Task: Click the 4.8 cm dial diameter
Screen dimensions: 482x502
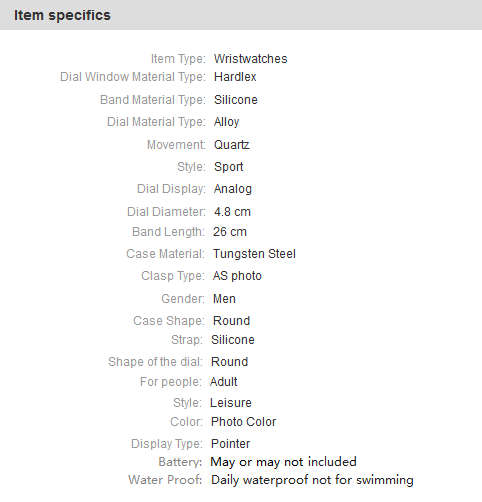Action: 232,212
